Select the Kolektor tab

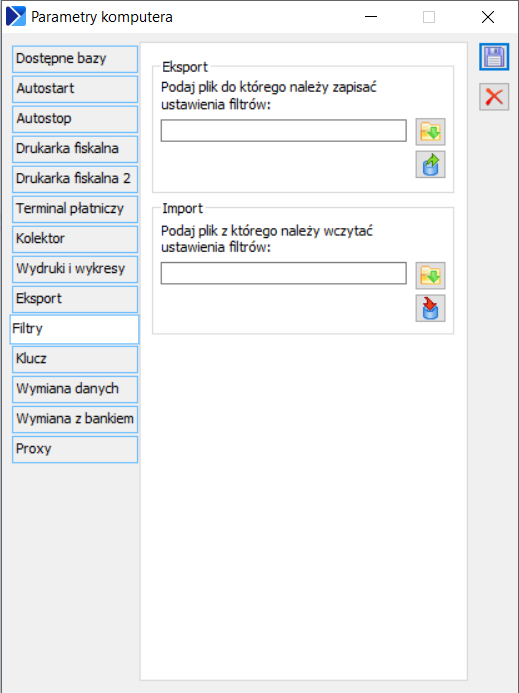pyautogui.click(x=75, y=239)
